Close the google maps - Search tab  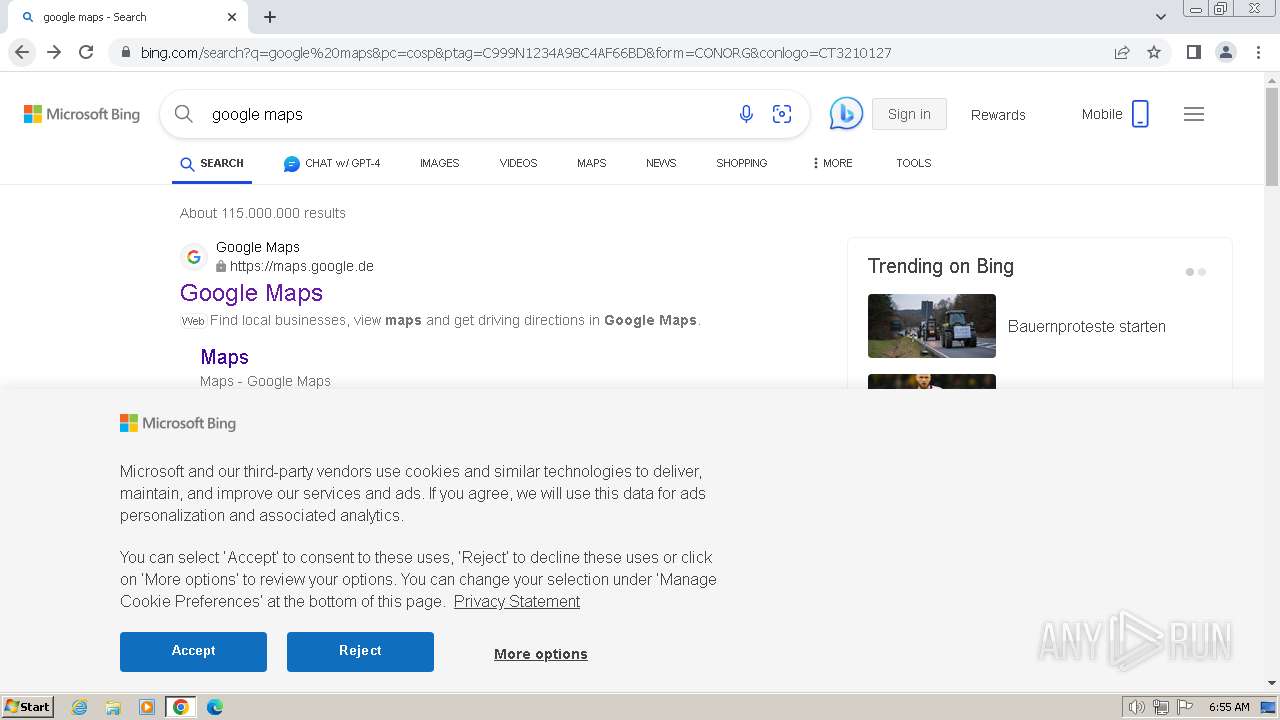[232, 17]
